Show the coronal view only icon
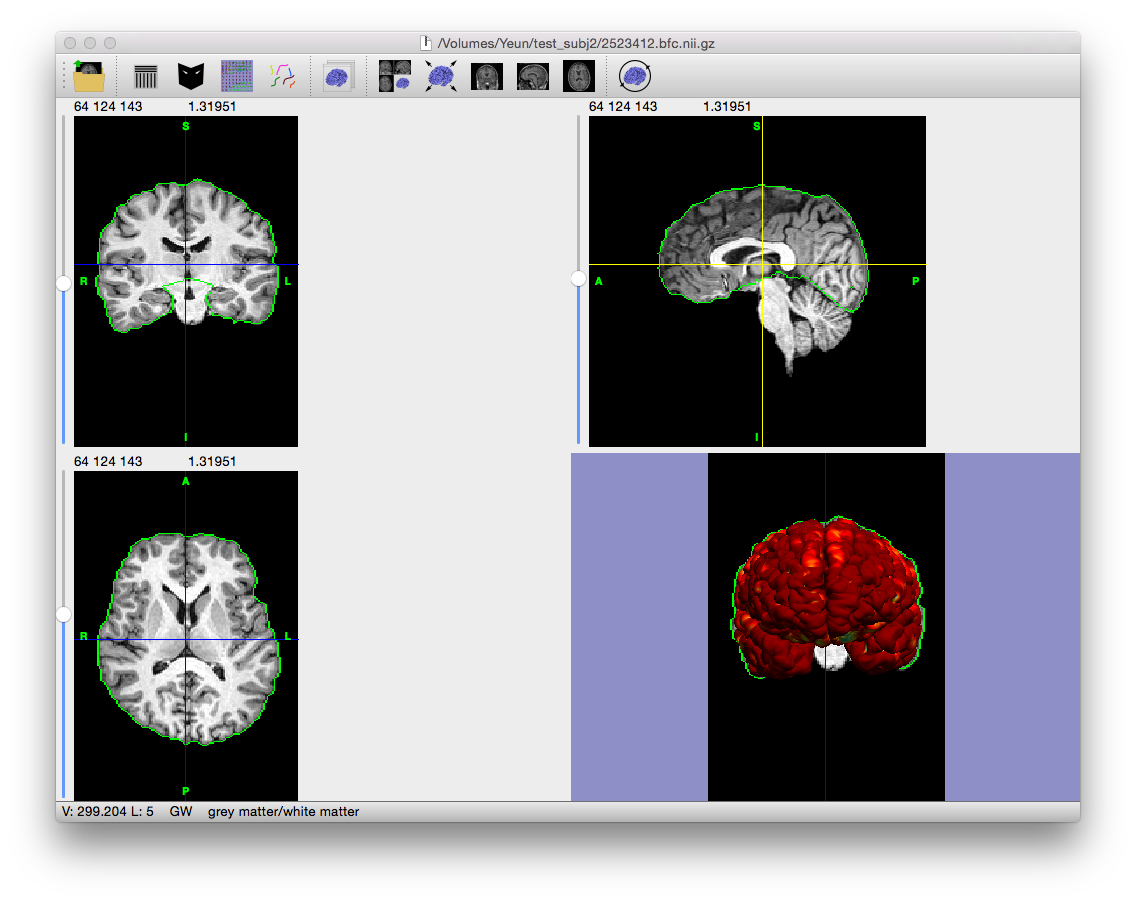Viewport: 1136px width, 902px height. click(x=487, y=76)
